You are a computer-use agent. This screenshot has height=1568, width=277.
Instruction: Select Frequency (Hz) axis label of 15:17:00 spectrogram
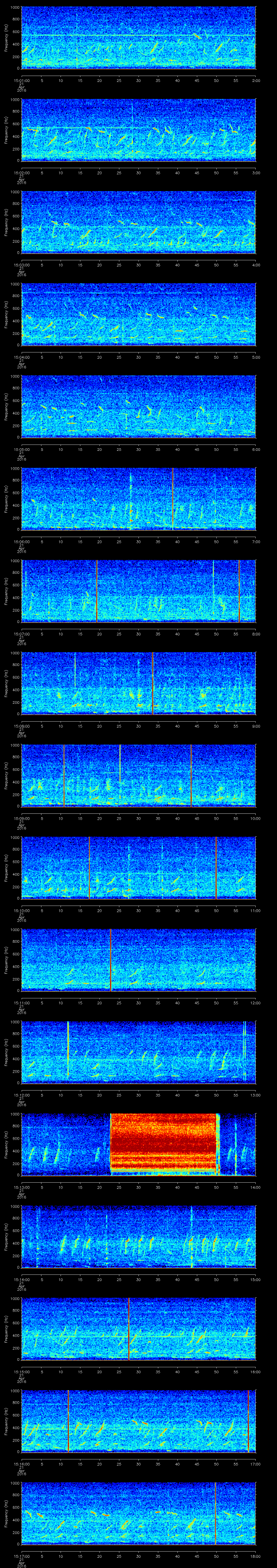(x=6, y=1513)
